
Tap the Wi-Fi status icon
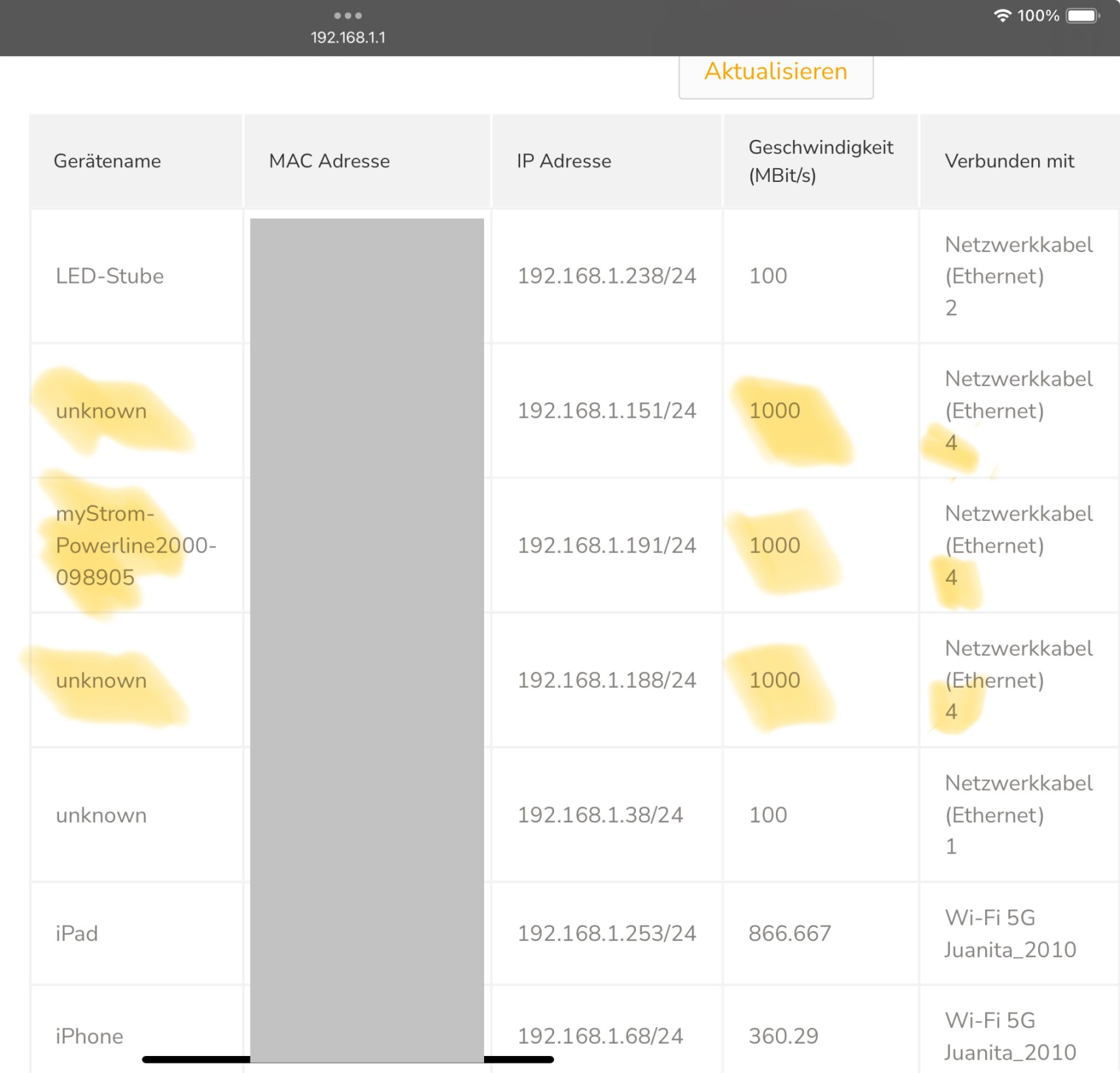pyautogui.click(x=1002, y=15)
